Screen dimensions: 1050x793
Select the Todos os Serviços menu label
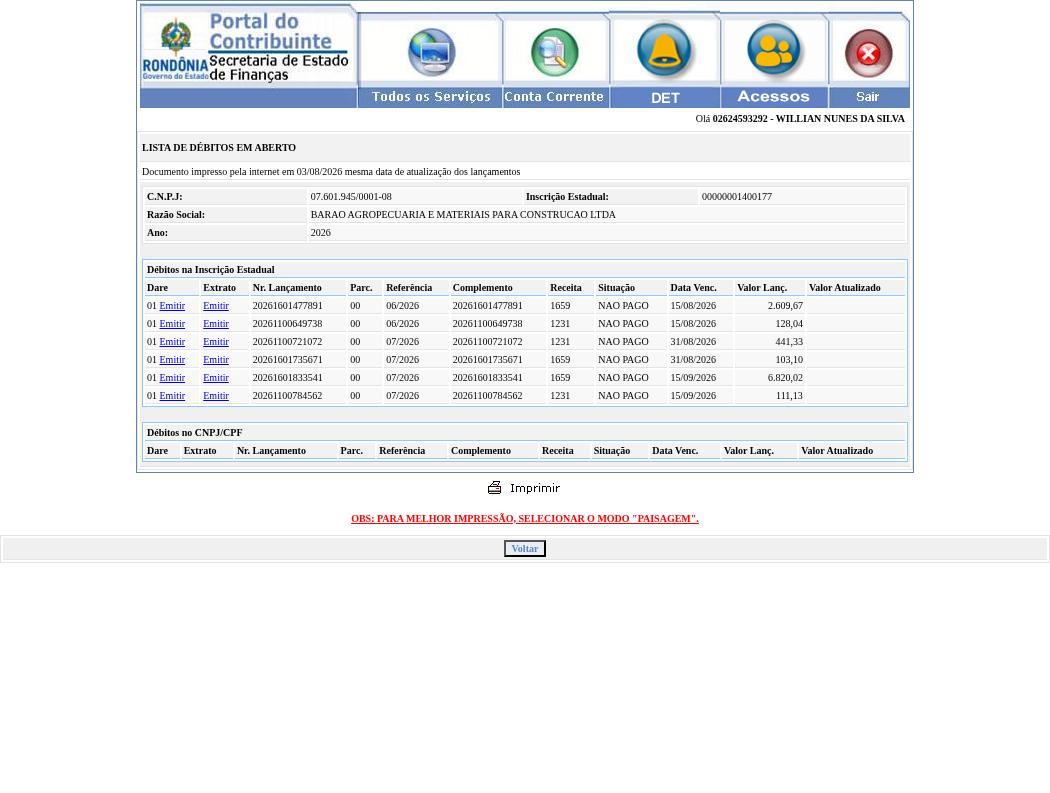(x=431, y=97)
